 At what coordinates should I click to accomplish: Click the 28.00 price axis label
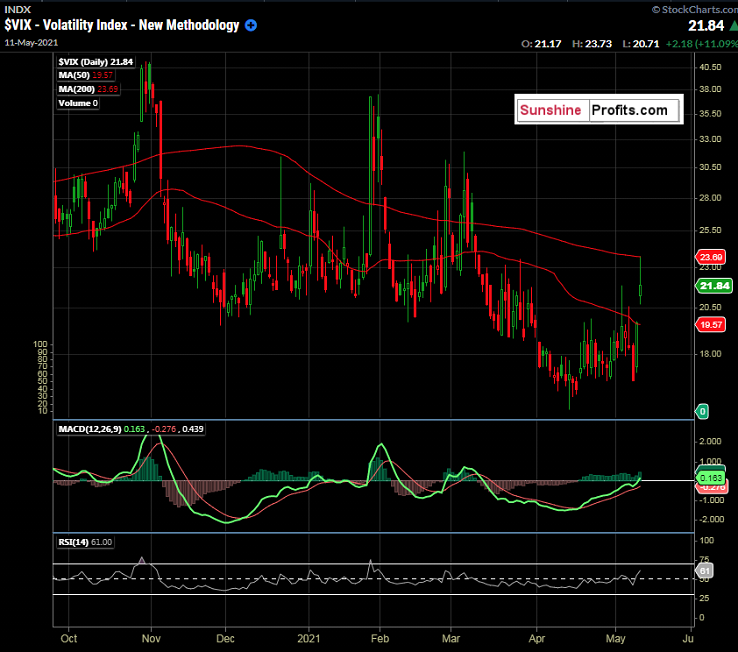(x=710, y=198)
